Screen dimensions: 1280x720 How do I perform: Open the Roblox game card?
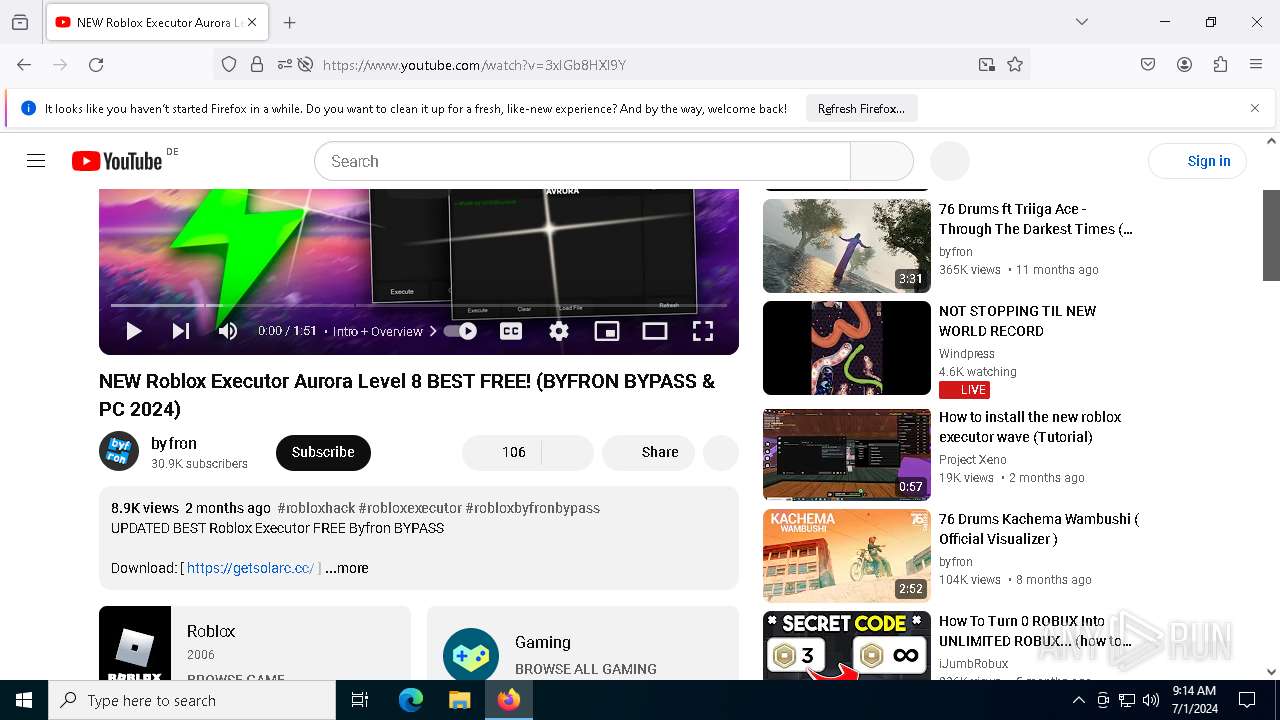coord(255,643)
